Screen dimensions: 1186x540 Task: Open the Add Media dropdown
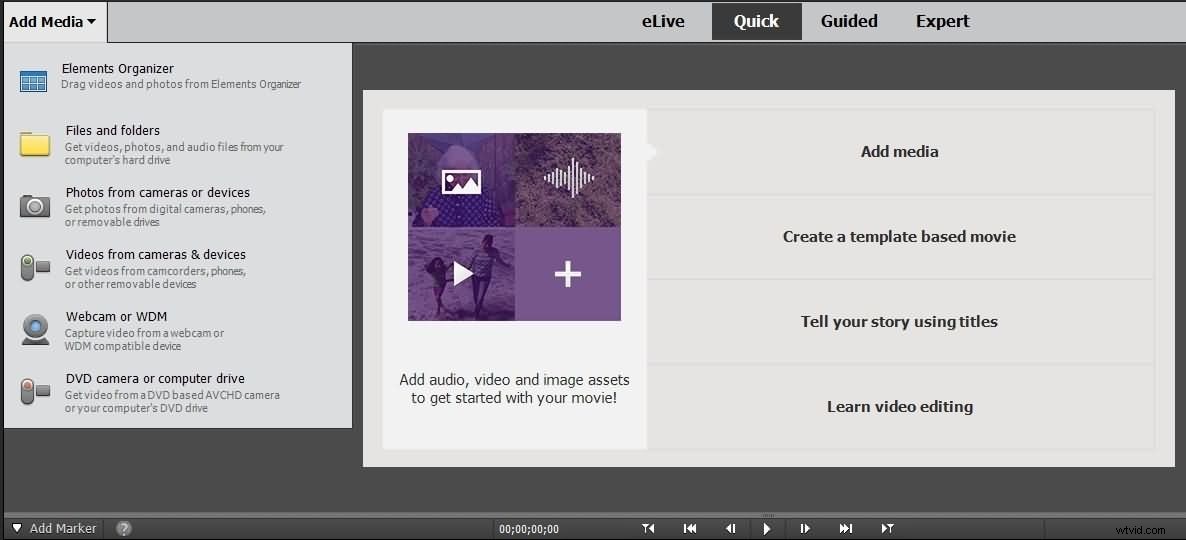[54, 22]
